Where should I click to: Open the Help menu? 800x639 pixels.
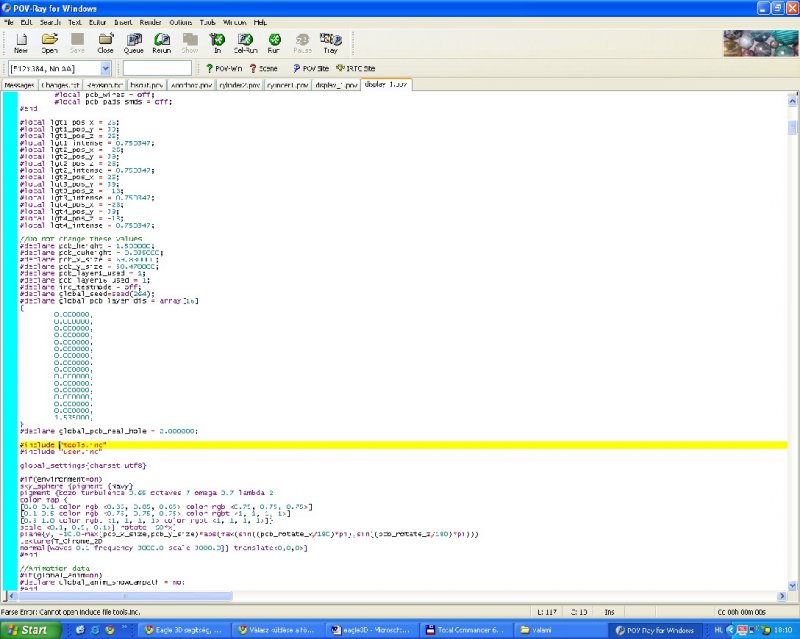click(x=260, y=22)
